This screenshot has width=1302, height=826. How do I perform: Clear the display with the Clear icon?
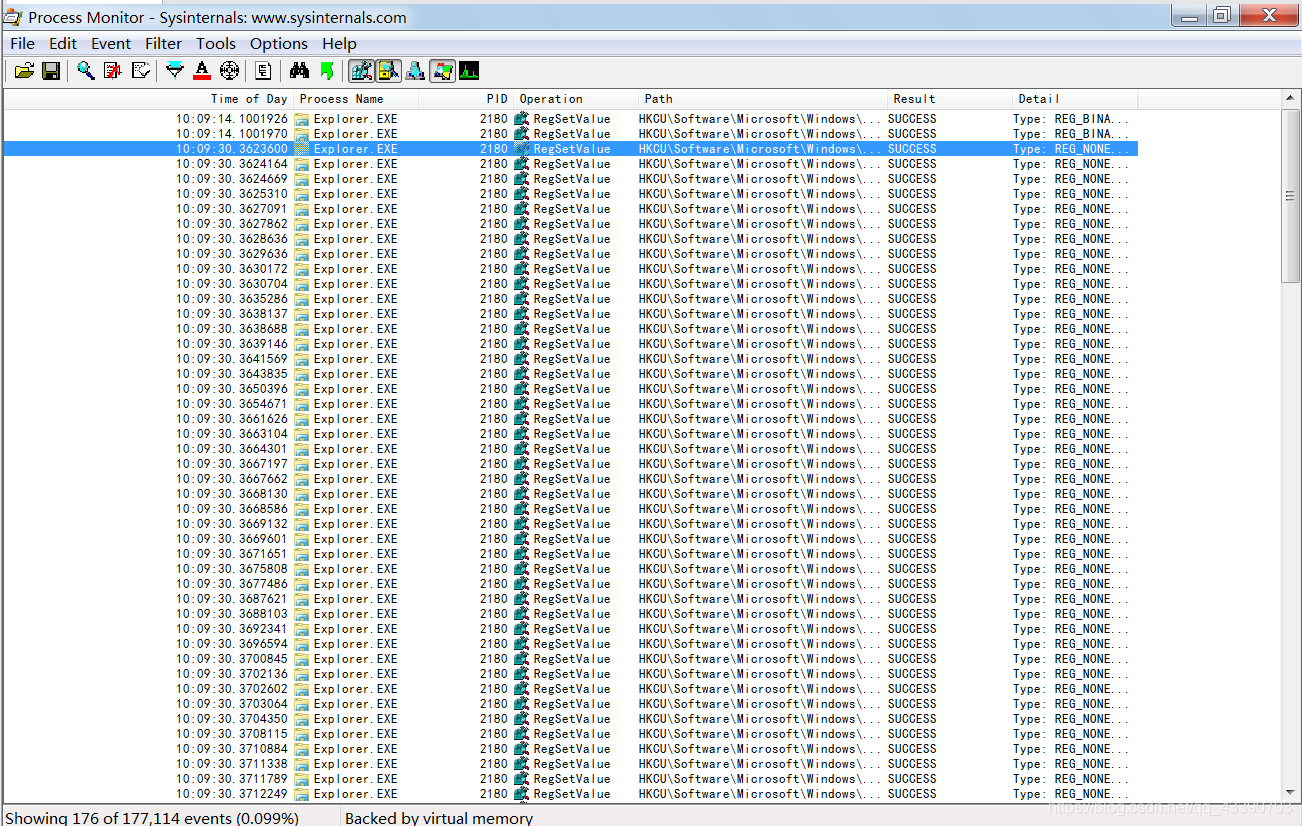click(x=140, y=70)
